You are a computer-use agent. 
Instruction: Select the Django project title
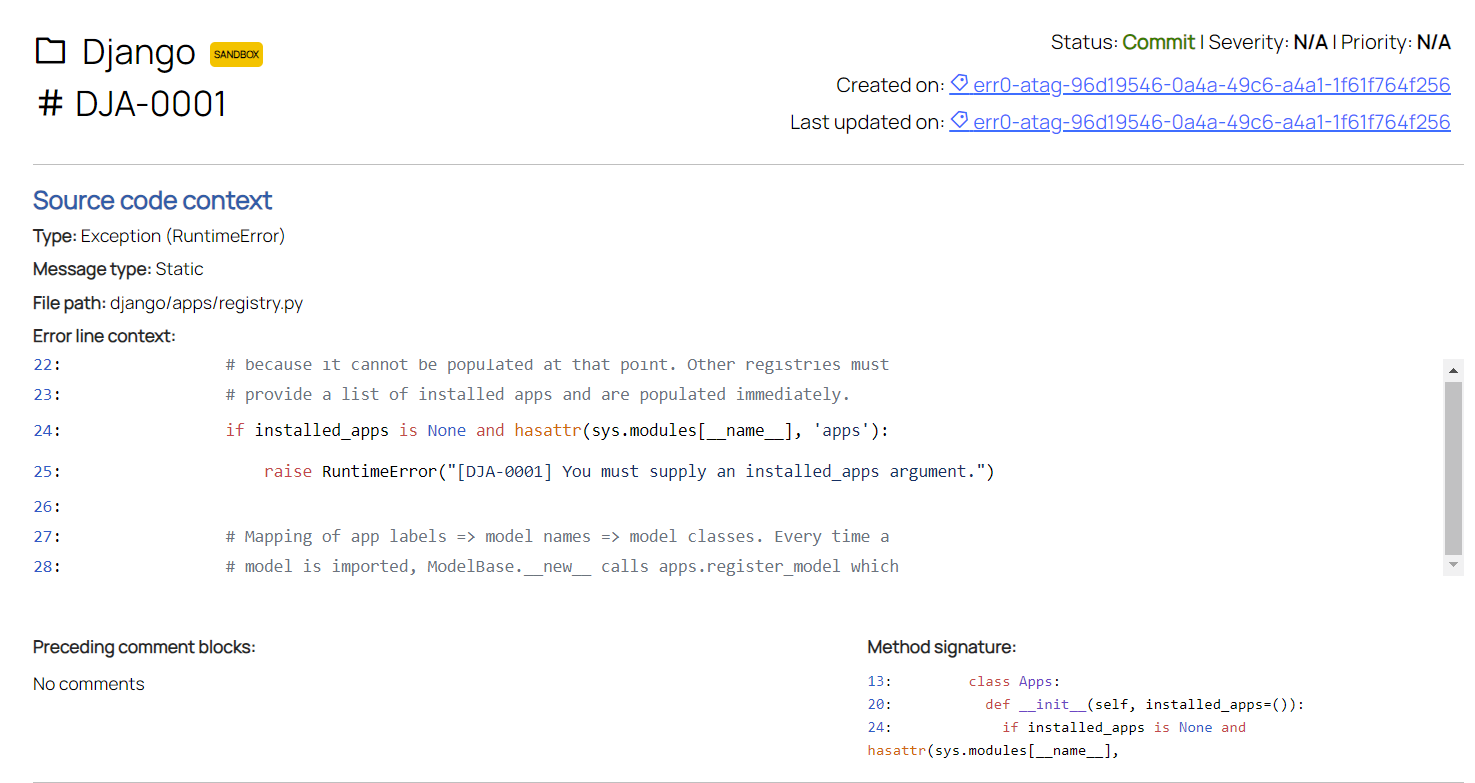[138, 51]
